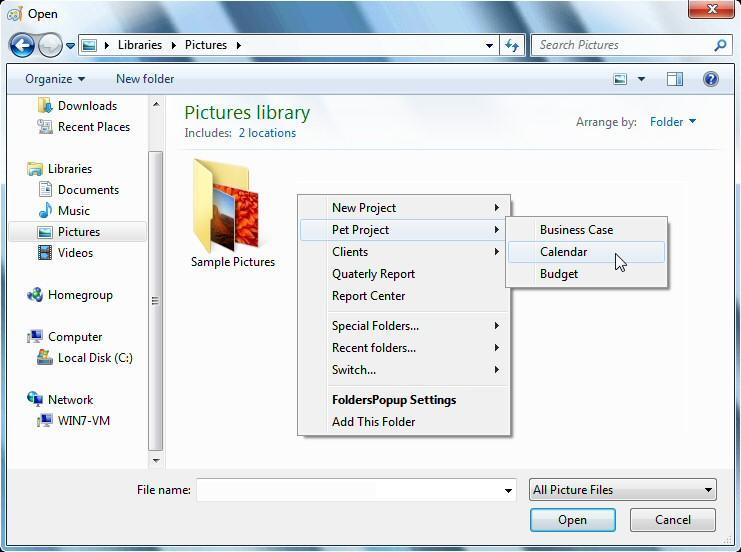Open the 2 locations link
This screenshot has height=552, width=741.
pos(267,133)
